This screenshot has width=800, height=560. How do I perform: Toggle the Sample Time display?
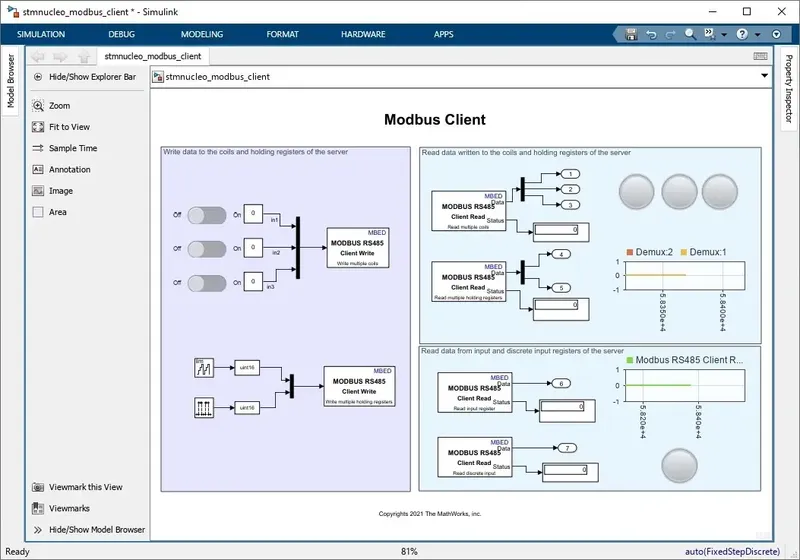pyautogui.click(x=64, y=148)
